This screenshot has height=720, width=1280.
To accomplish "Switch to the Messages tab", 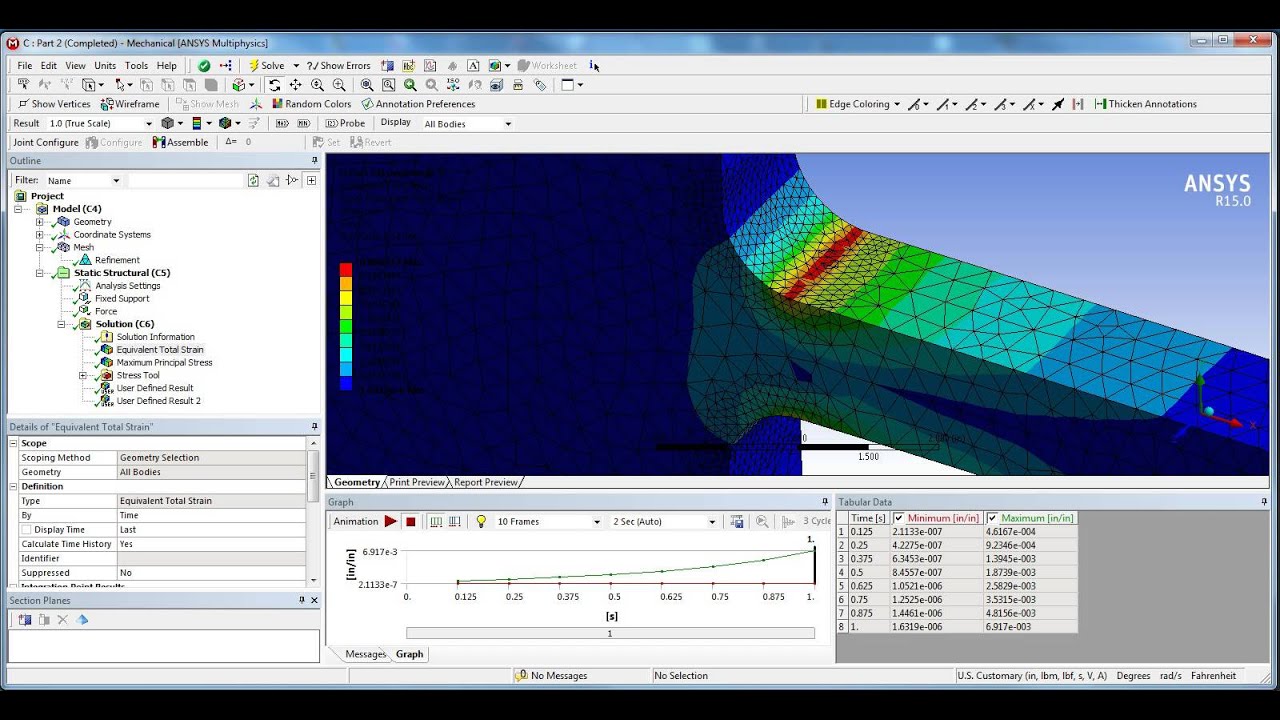I will pyautogui.click(x=365, y=654).
